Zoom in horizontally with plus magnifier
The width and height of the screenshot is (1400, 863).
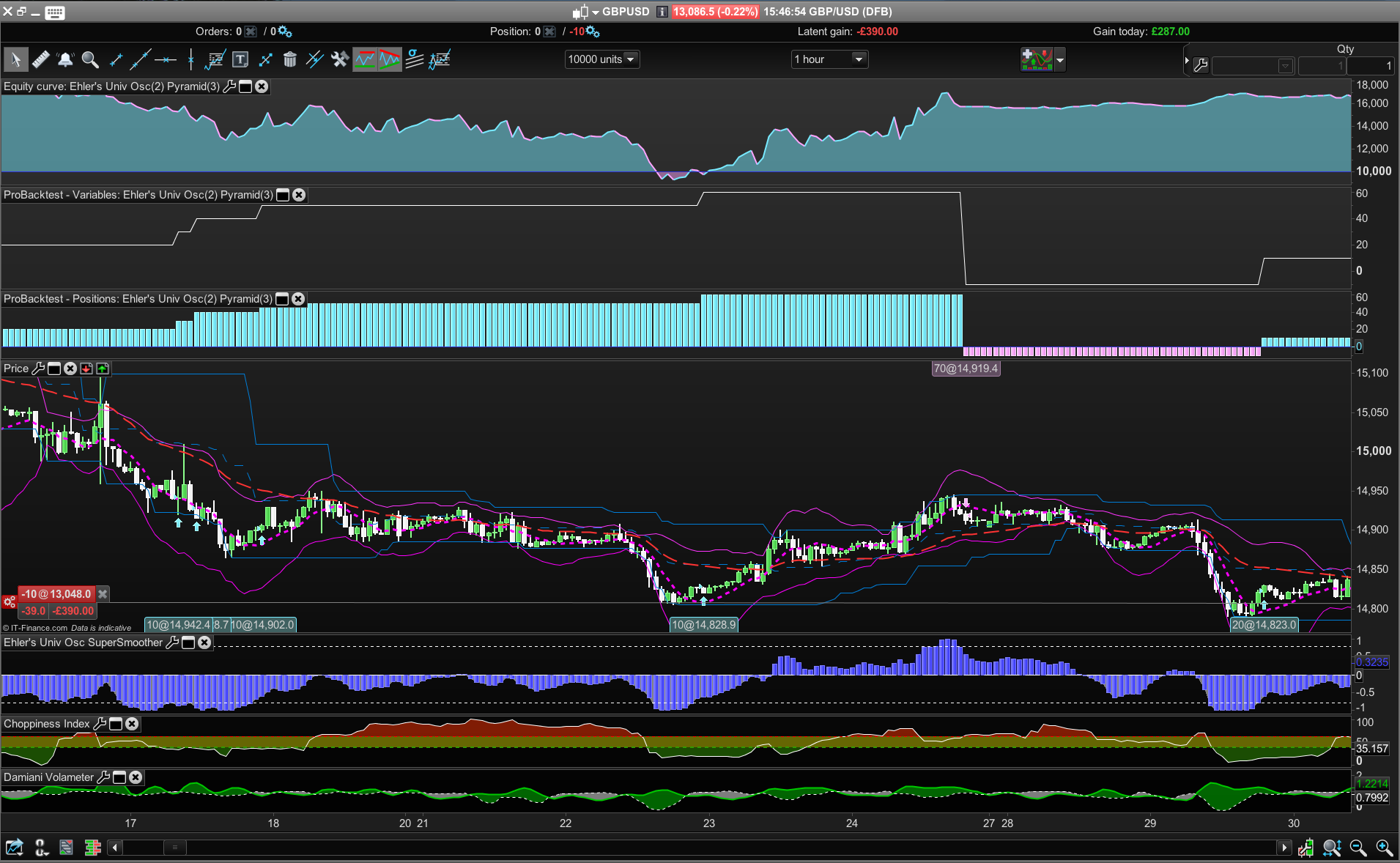click(1384, 848)
